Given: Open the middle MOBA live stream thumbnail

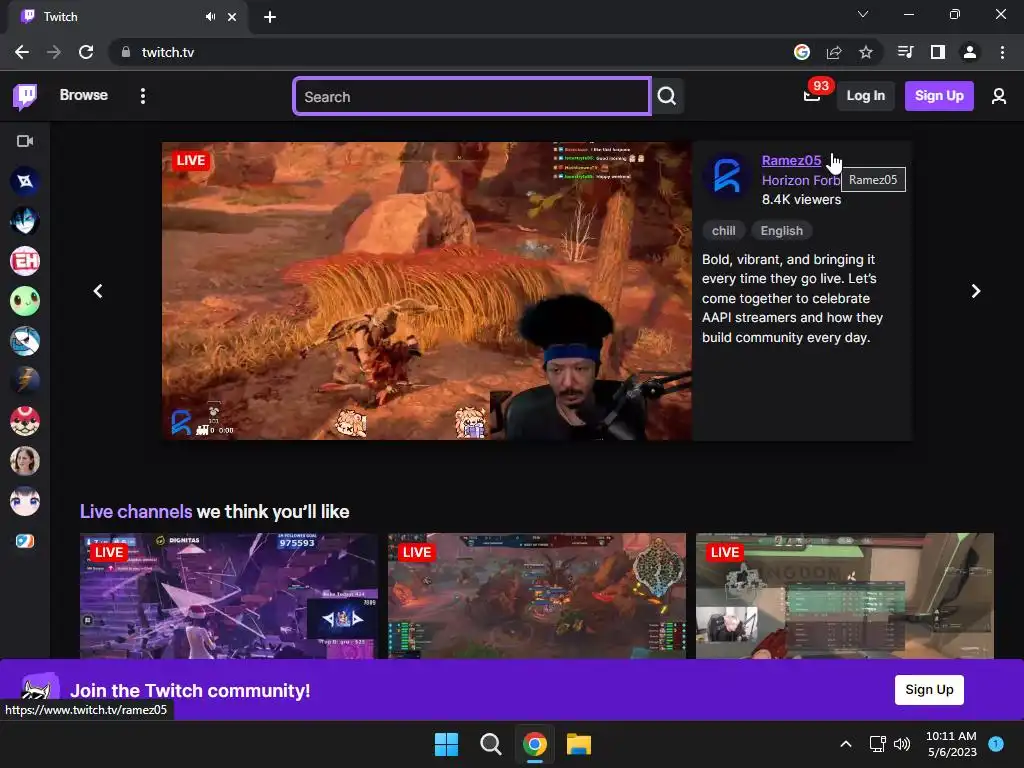Looking at the screenshot, I should 537,596.
